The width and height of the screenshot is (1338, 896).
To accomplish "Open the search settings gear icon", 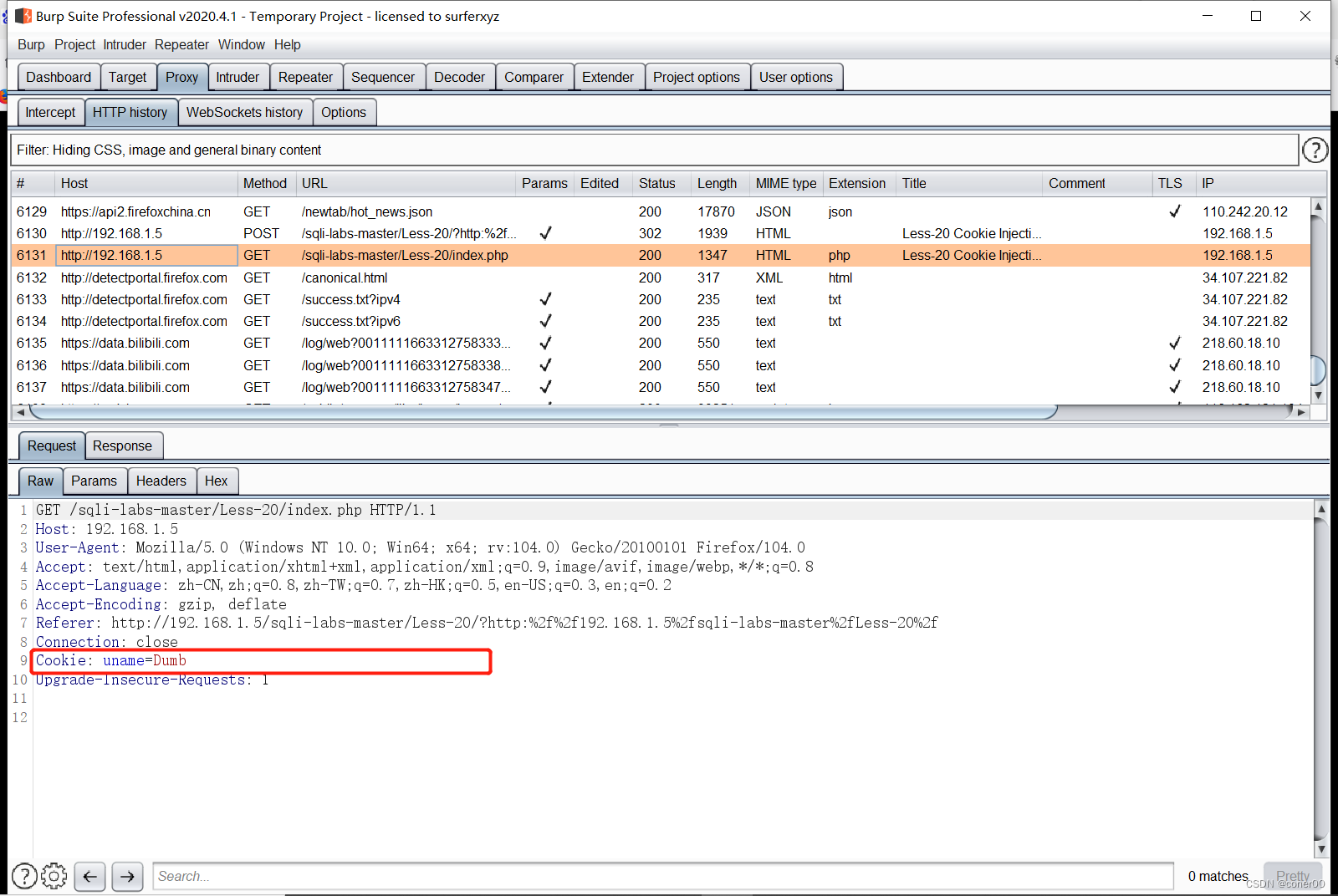I will [54, 876].
